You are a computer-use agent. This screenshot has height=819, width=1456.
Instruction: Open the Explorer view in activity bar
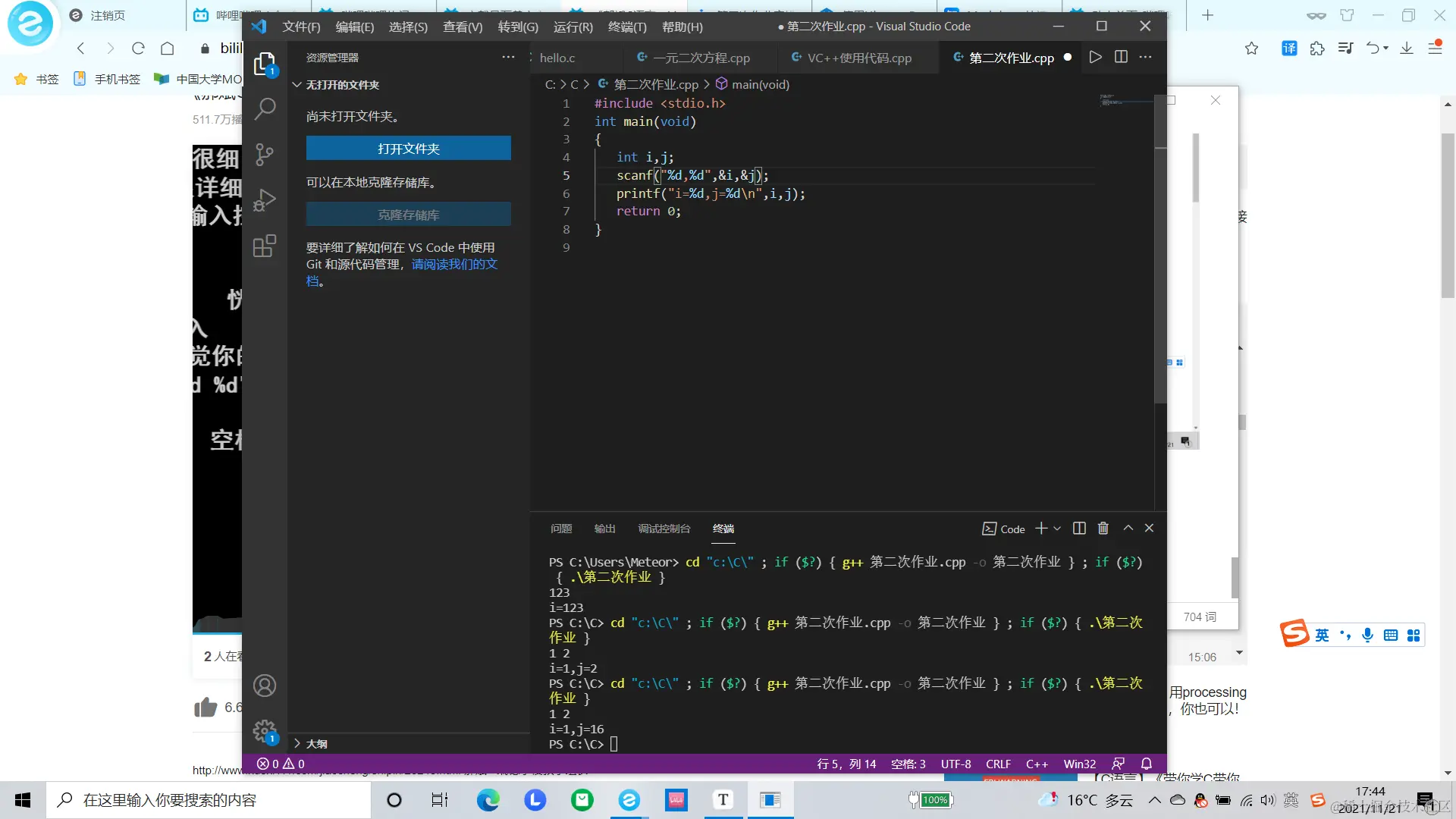coord(264,64)
